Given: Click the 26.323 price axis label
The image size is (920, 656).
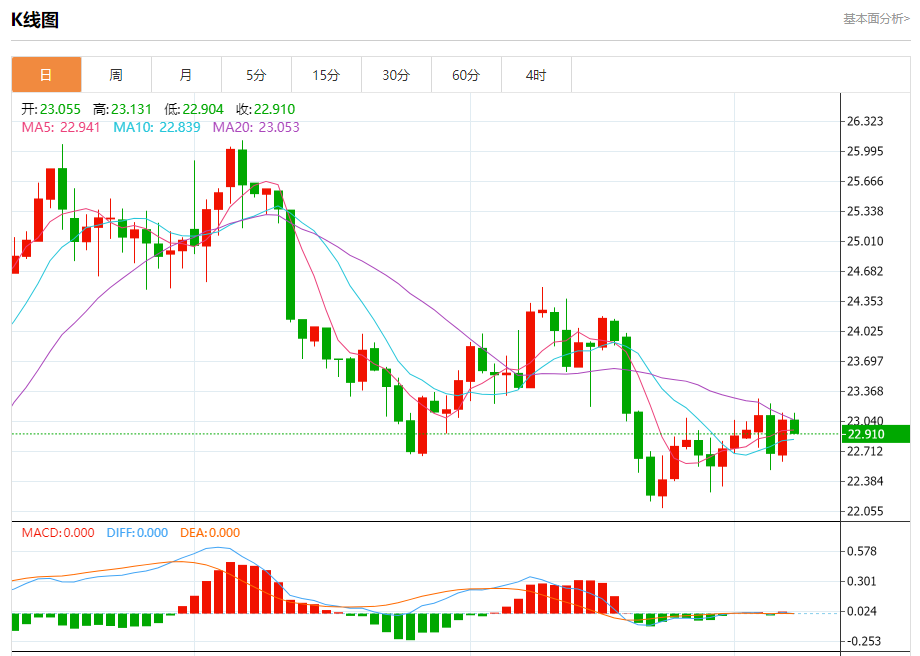Looking at the screenshot, I should click(x=865, y=121).
